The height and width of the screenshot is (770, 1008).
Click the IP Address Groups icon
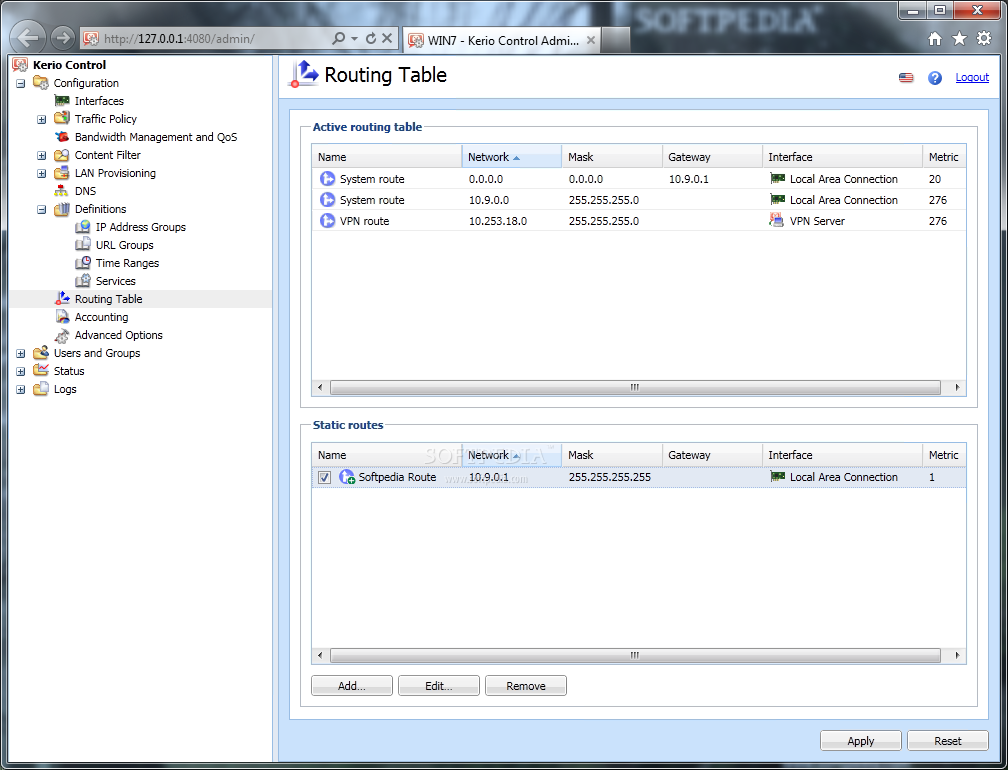pos(83,227)
